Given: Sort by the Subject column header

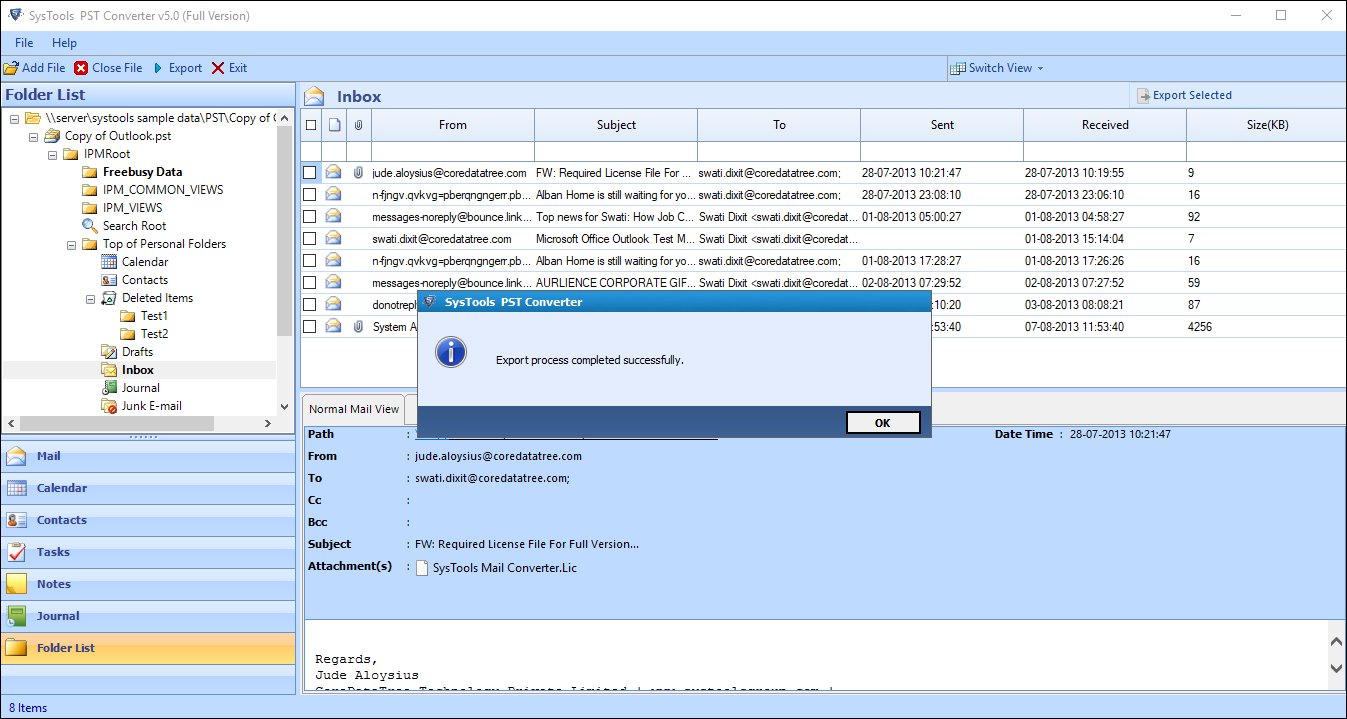Looking at the screenshot, I should (616, 125).
